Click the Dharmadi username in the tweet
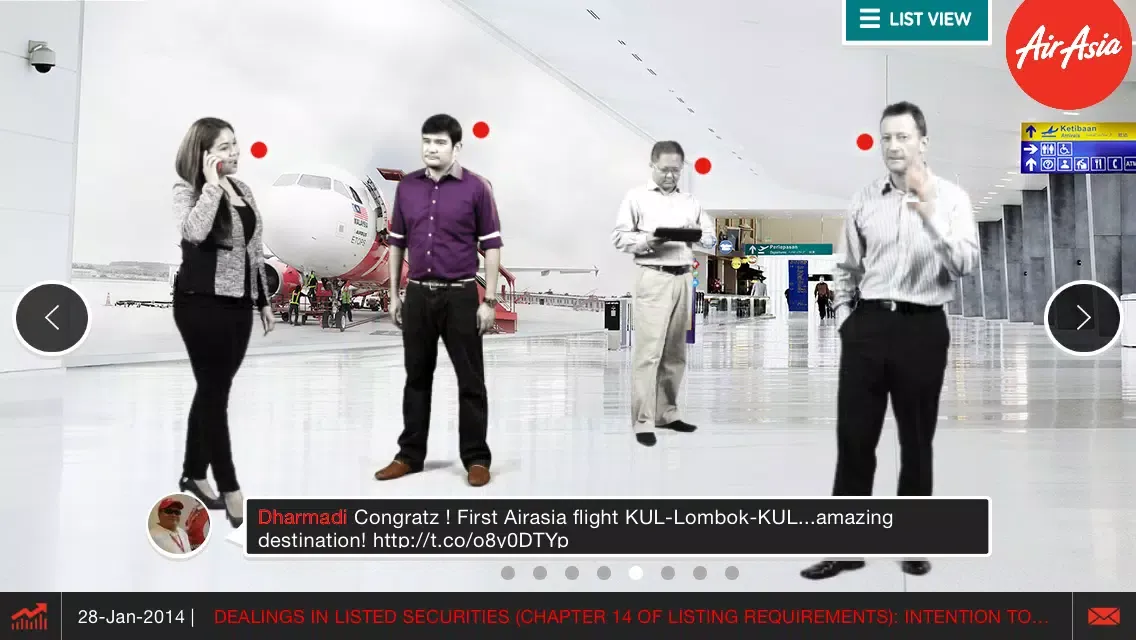 click(x=302, y=518)
